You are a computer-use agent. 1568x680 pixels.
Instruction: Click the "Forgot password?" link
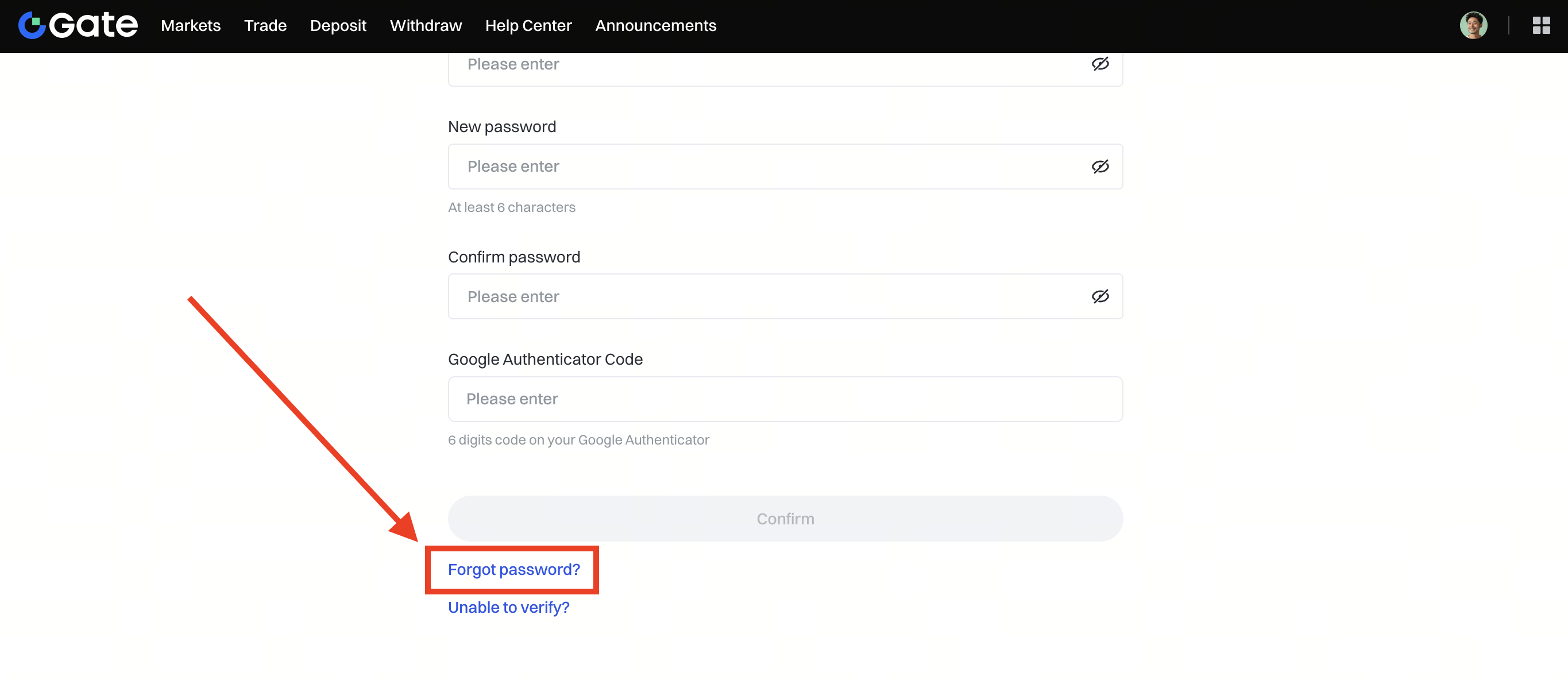tap(513, 570)
